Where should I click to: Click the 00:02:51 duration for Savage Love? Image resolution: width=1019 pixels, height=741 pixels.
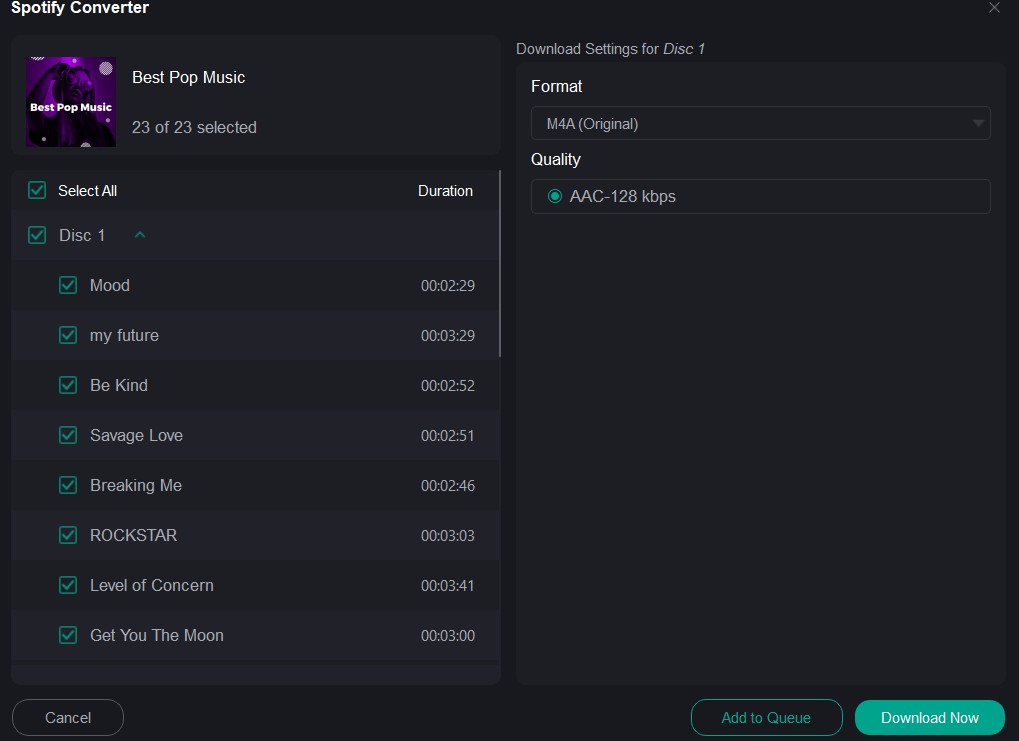click(x=448, y=436)
